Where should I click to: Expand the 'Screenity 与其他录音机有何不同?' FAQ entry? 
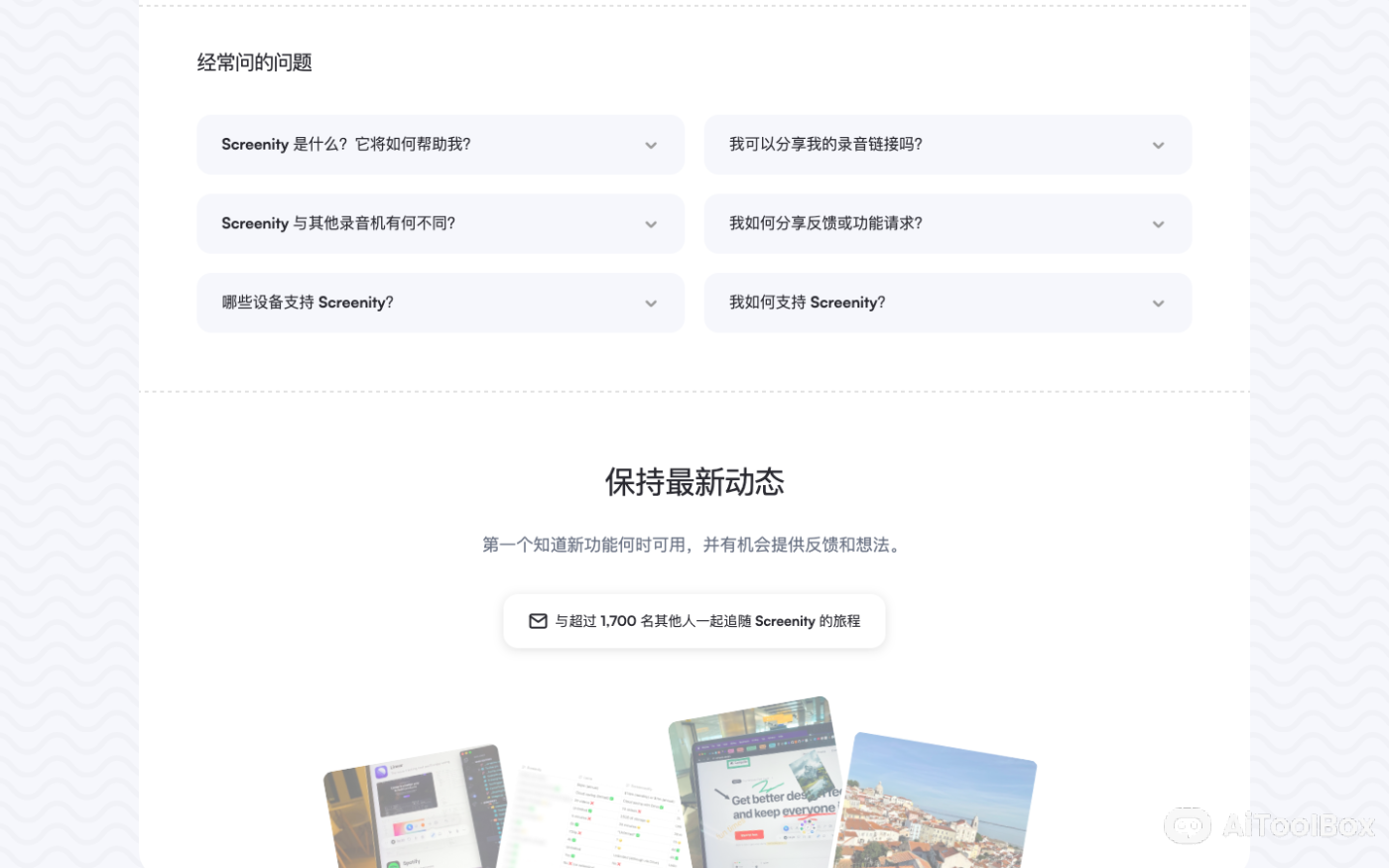pyautogui.click(x=441, y=223)
